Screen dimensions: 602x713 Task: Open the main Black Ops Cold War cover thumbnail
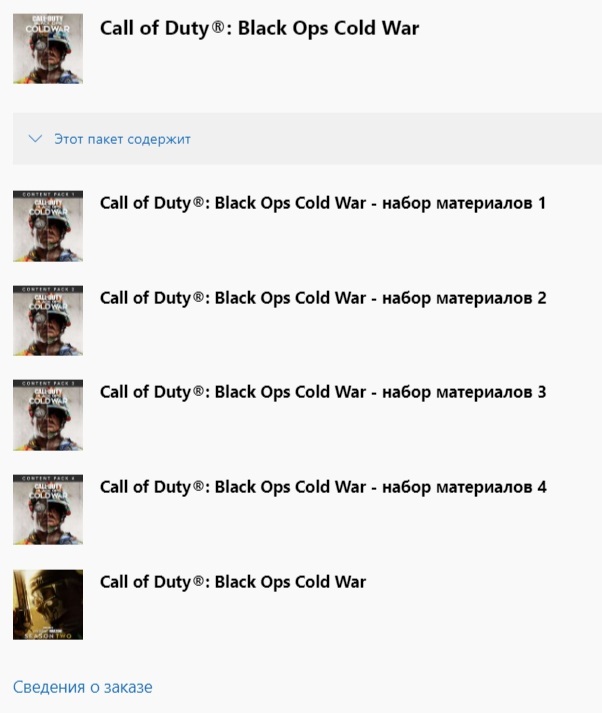click(x=48, y=49)
